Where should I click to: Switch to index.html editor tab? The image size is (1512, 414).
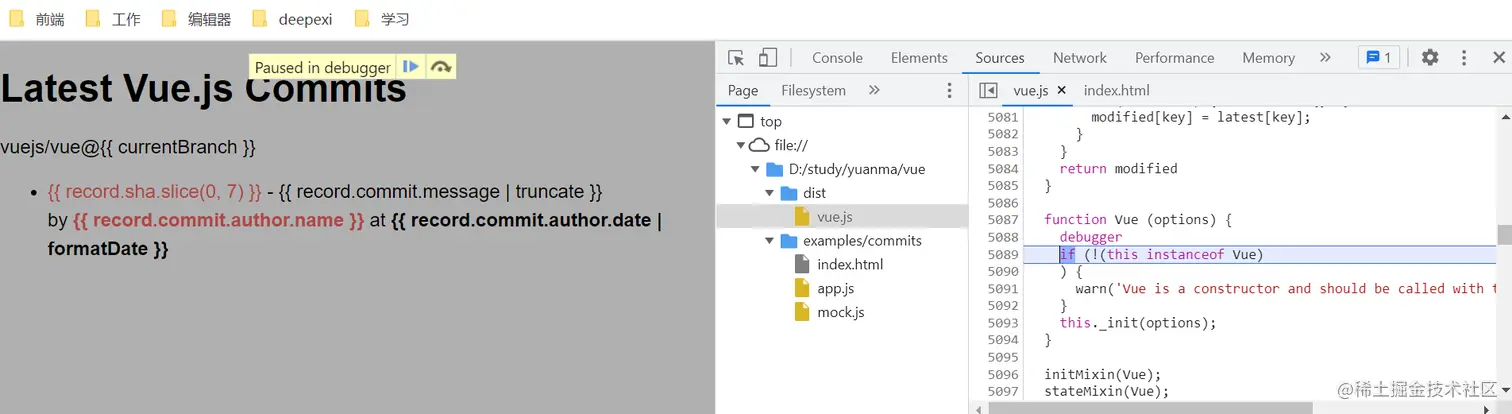[1116, 91]
